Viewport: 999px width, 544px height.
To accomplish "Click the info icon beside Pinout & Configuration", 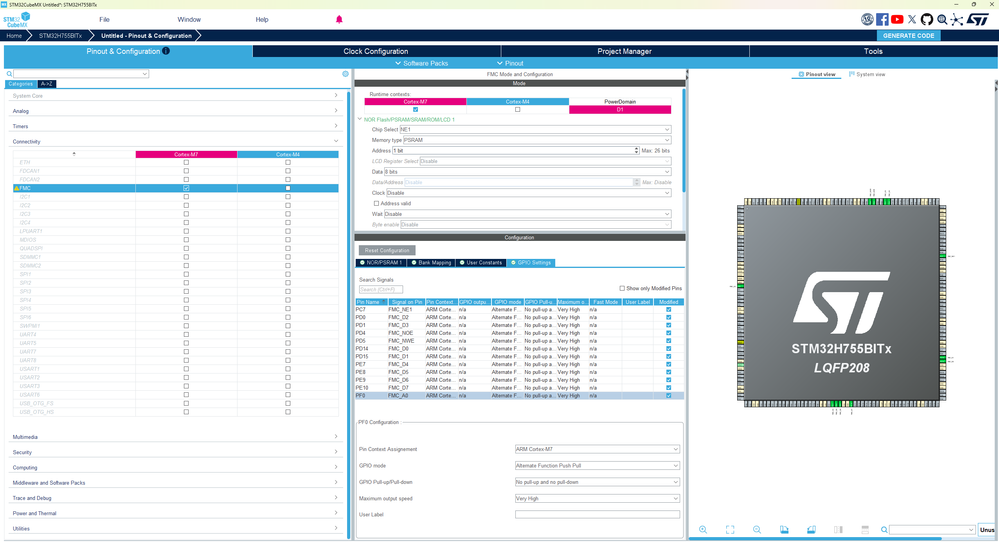I will [166, 51].
